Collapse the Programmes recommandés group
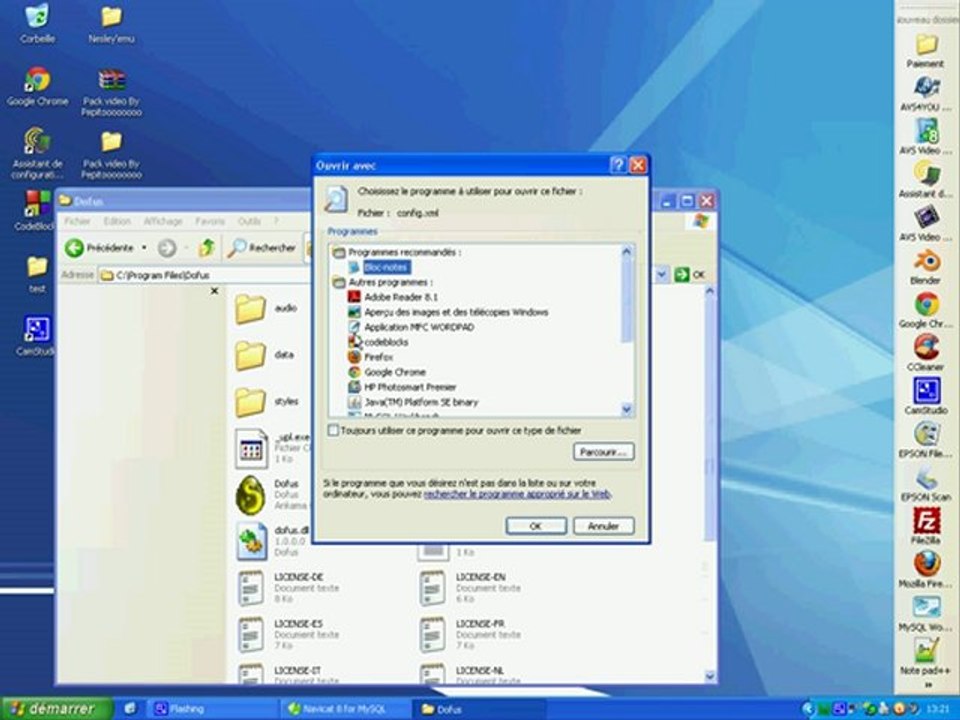This screenshot has height=720, width=960. pos(339,252)
